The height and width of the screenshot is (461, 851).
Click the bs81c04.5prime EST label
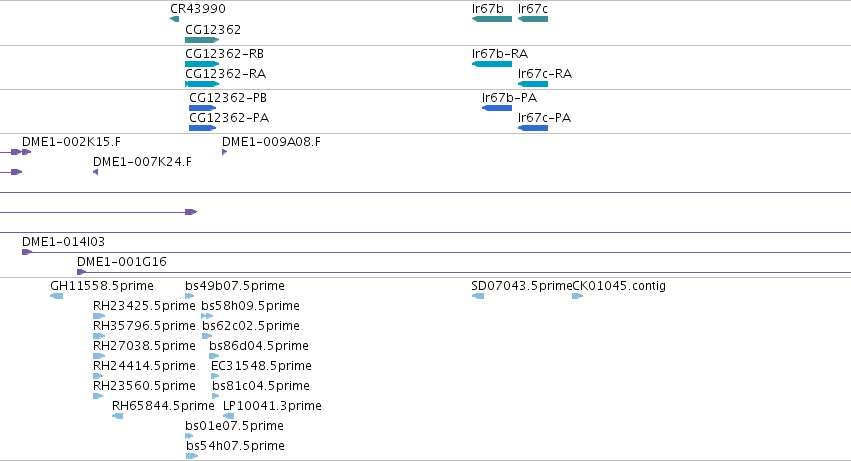[261, 386]
